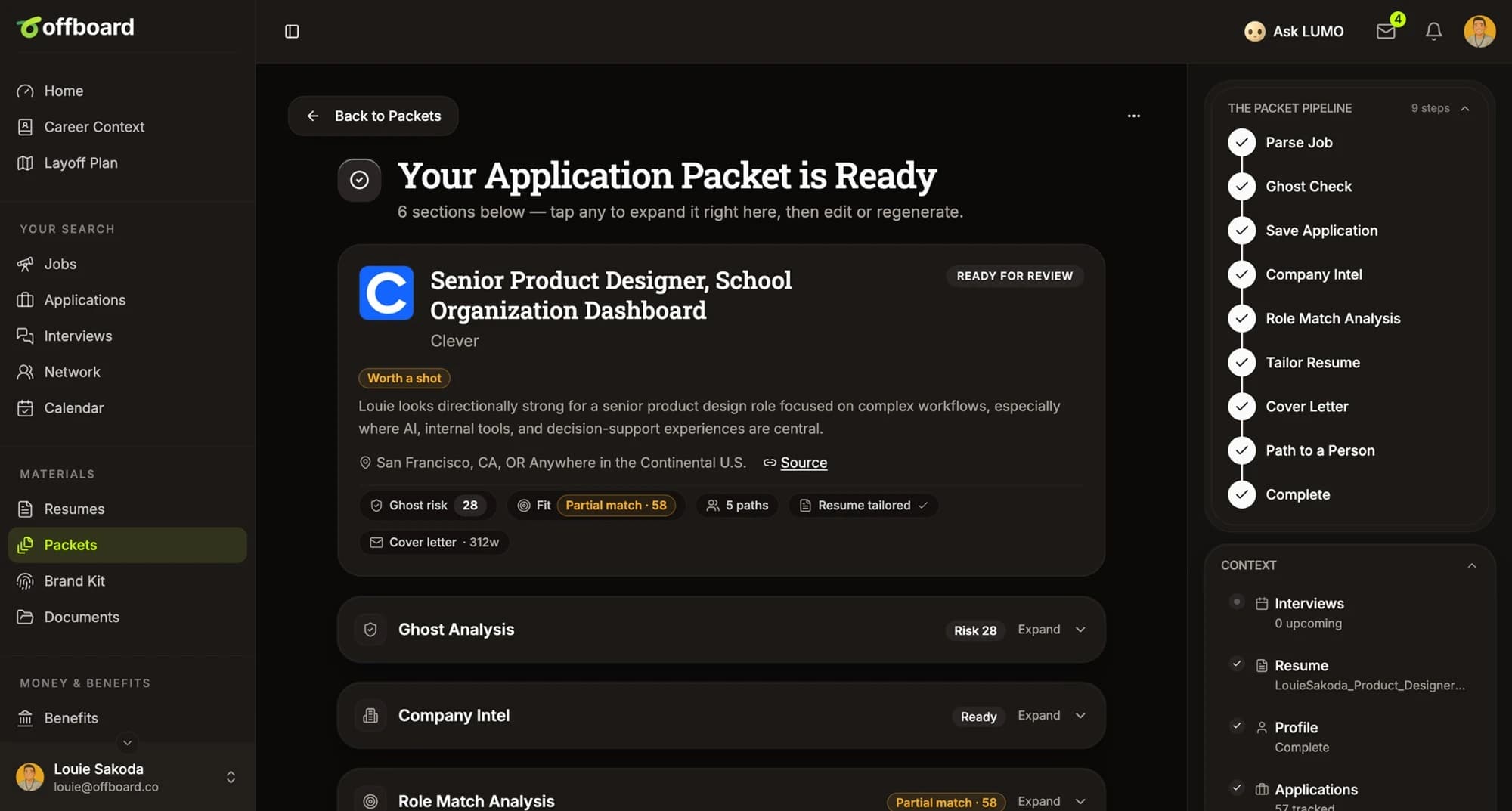Viewport: 1512px width, 811px height.
Task: Click the Role Match Analysis pipeline checkmark
Action: pos(1241,318)
